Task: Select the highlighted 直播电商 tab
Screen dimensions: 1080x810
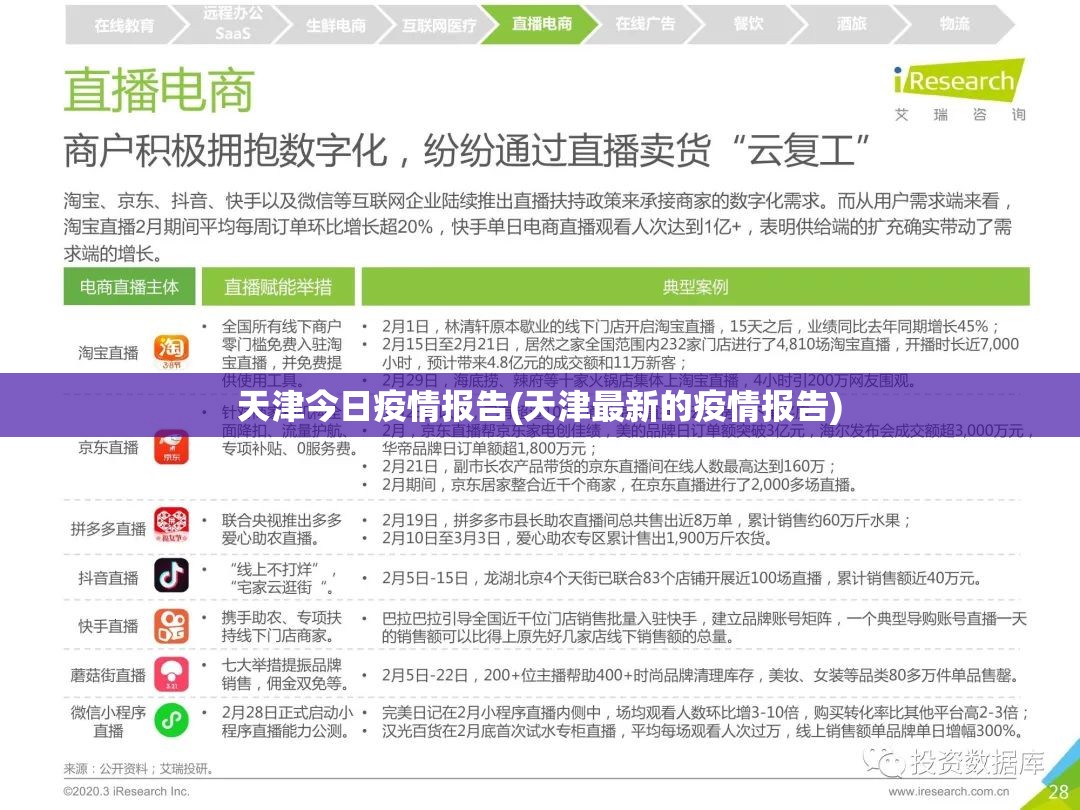Action: coord(541,23)
